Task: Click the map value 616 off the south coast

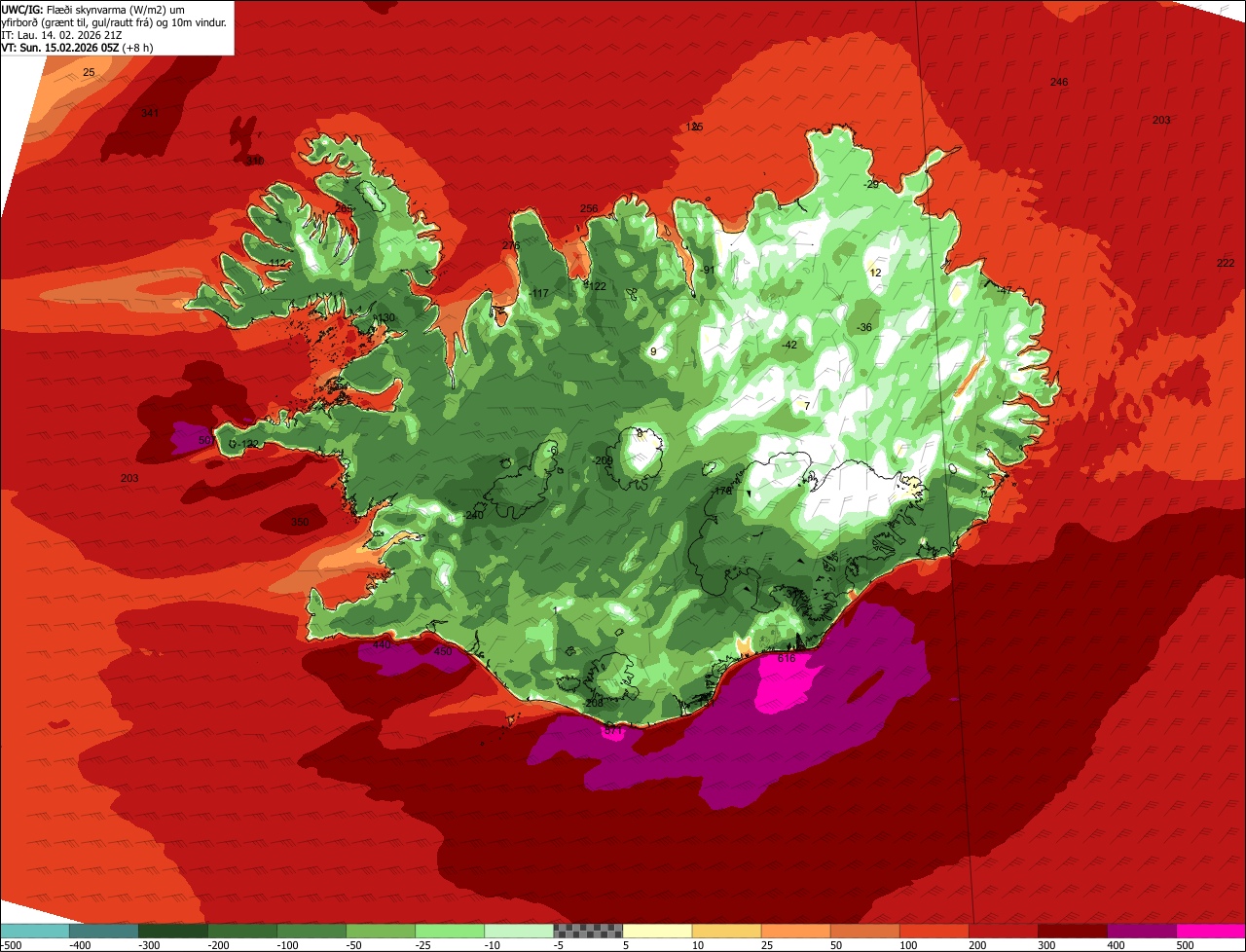Action: click(x=787, y=659)
